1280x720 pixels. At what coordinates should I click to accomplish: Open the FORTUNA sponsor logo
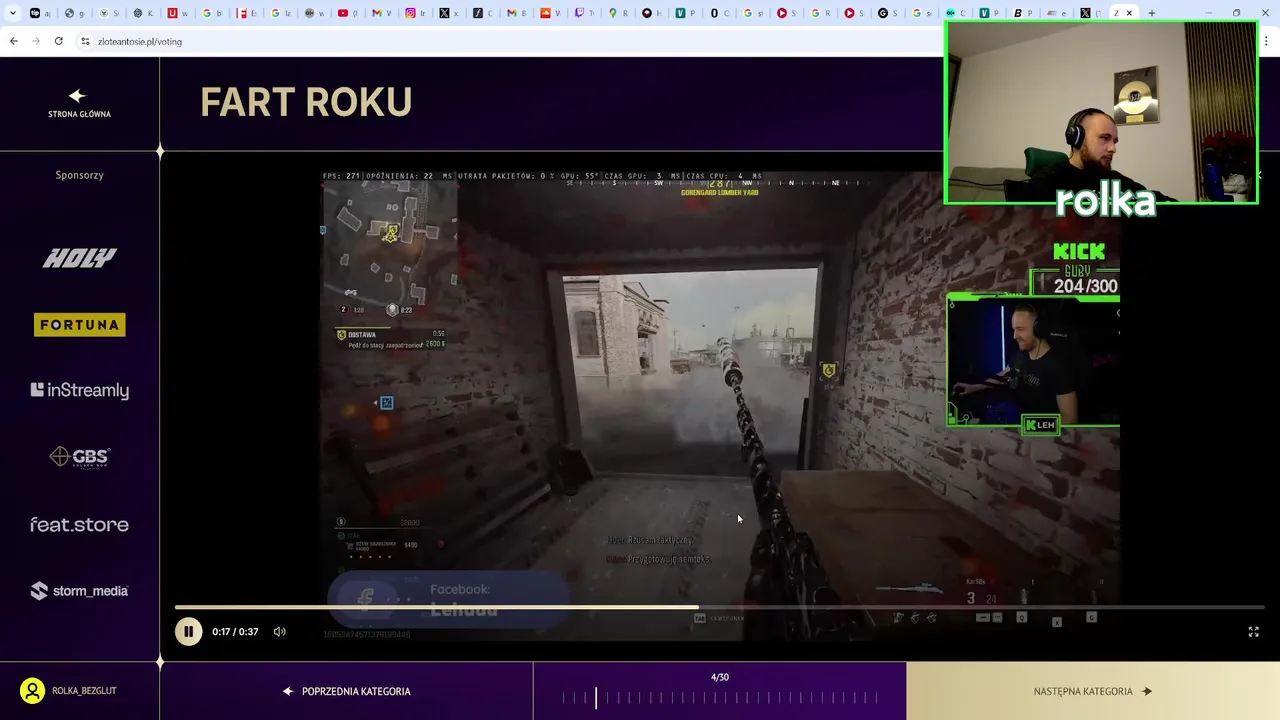[79, 324]
